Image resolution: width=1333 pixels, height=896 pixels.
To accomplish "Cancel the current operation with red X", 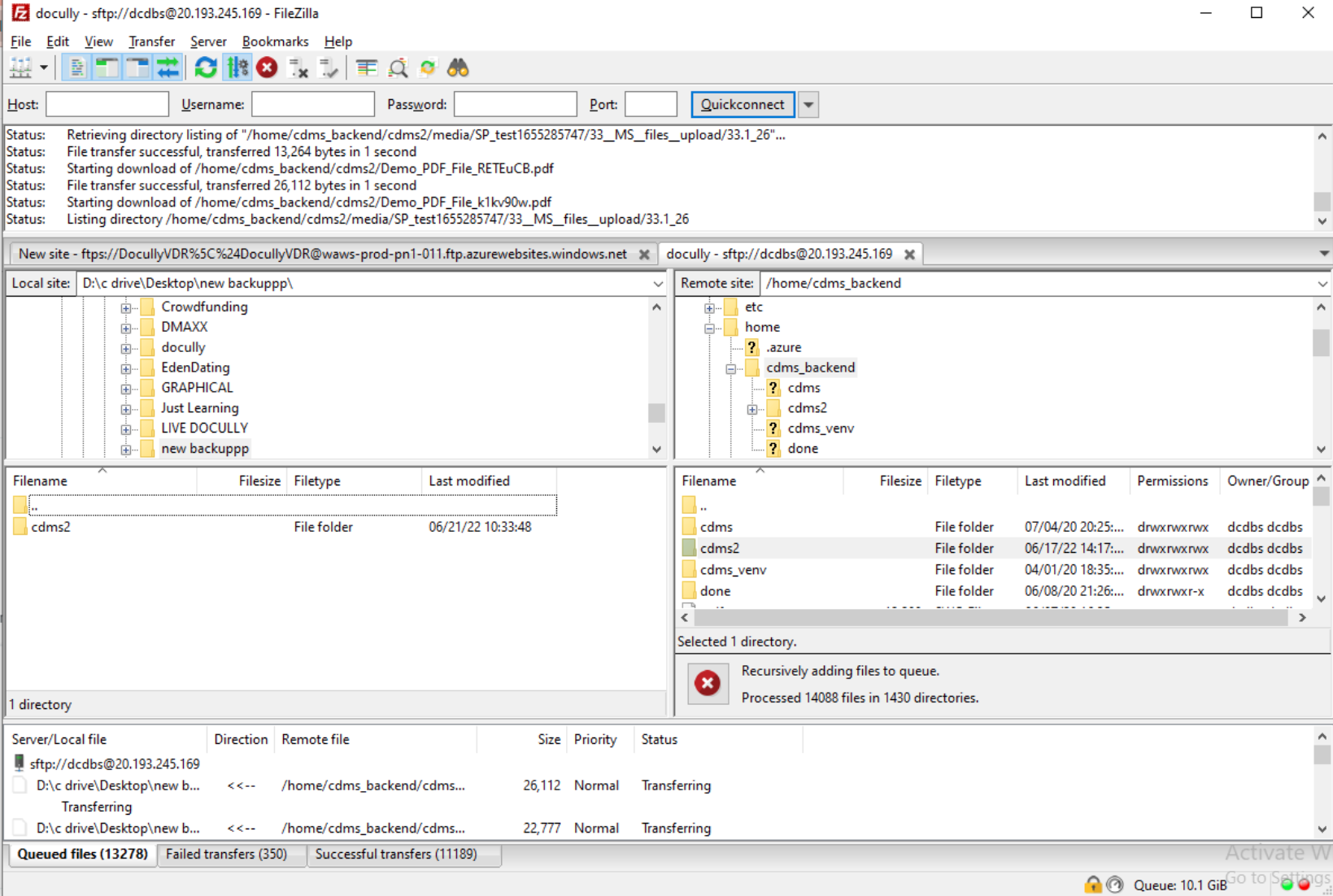I will (267, 68).
